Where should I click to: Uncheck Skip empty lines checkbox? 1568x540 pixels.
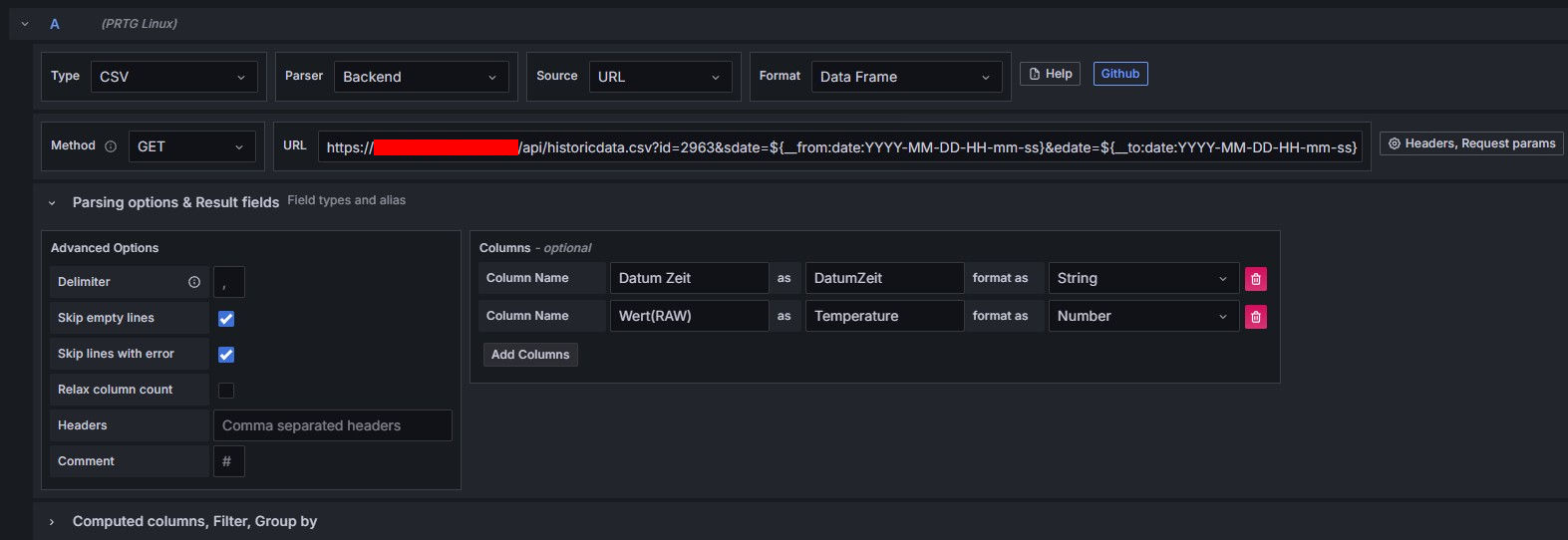(226, 319)
